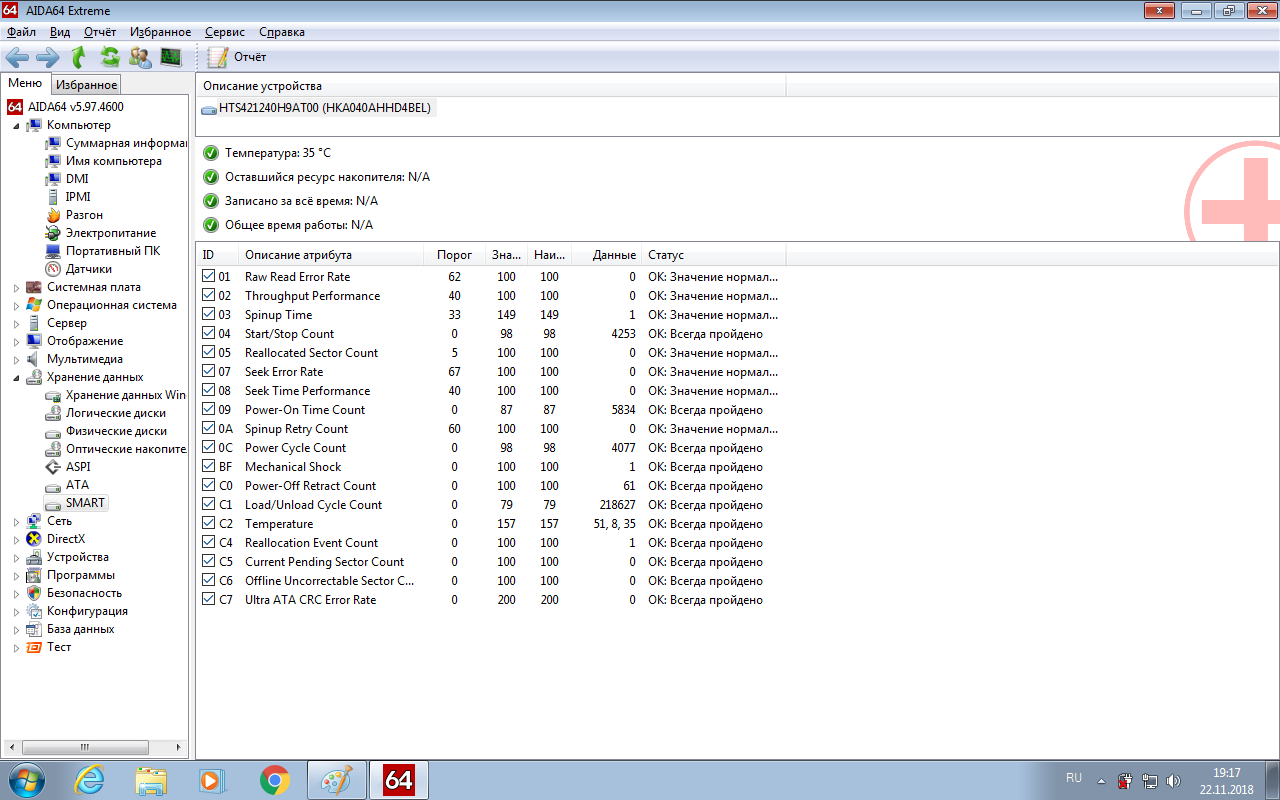Open the Windows Start button
Image resolution: width=1280 pixels, height=800 pixels.
coord(27,779)
